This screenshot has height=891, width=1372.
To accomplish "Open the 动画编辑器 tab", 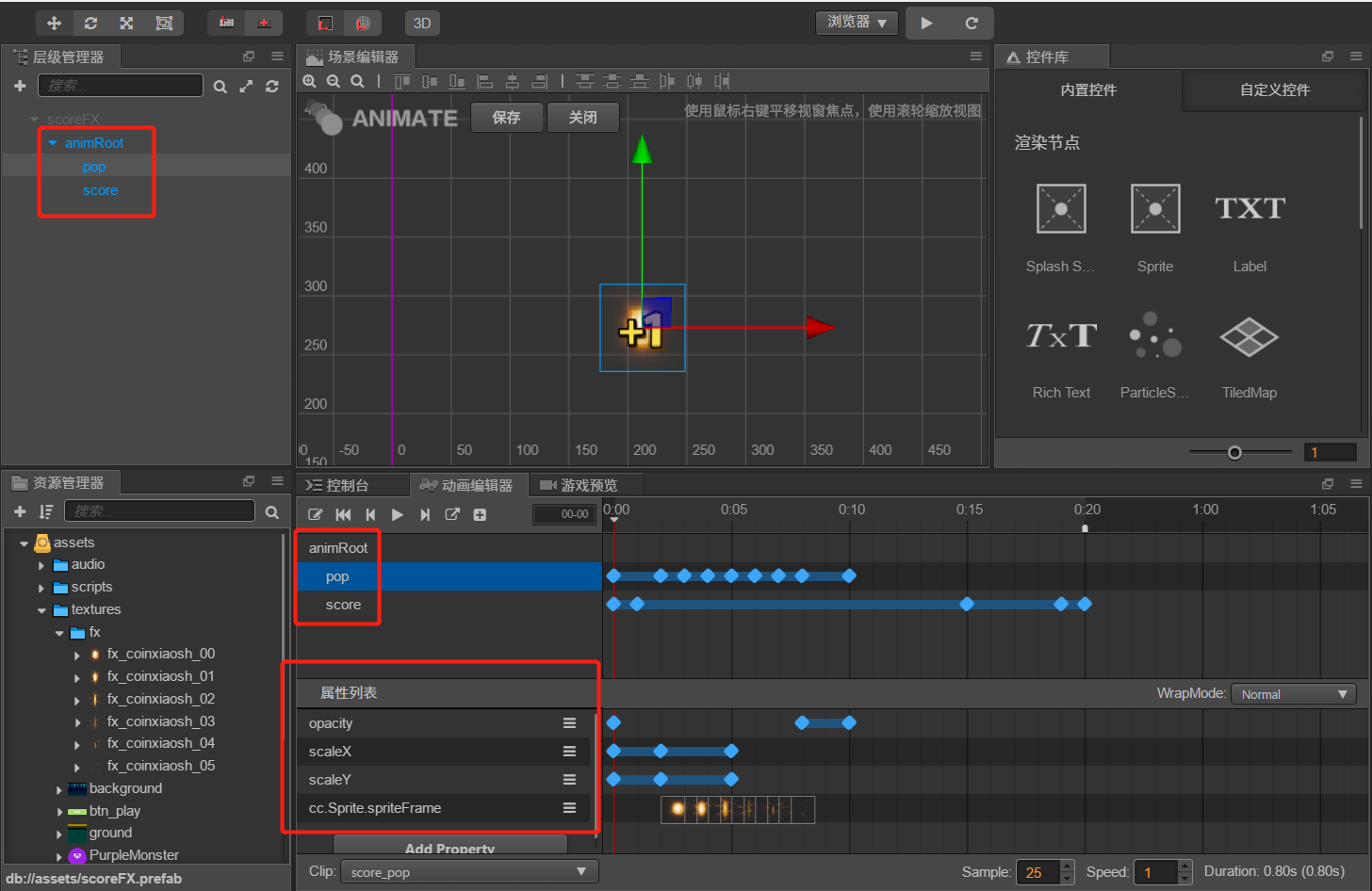I will click(x=467, y=485).
